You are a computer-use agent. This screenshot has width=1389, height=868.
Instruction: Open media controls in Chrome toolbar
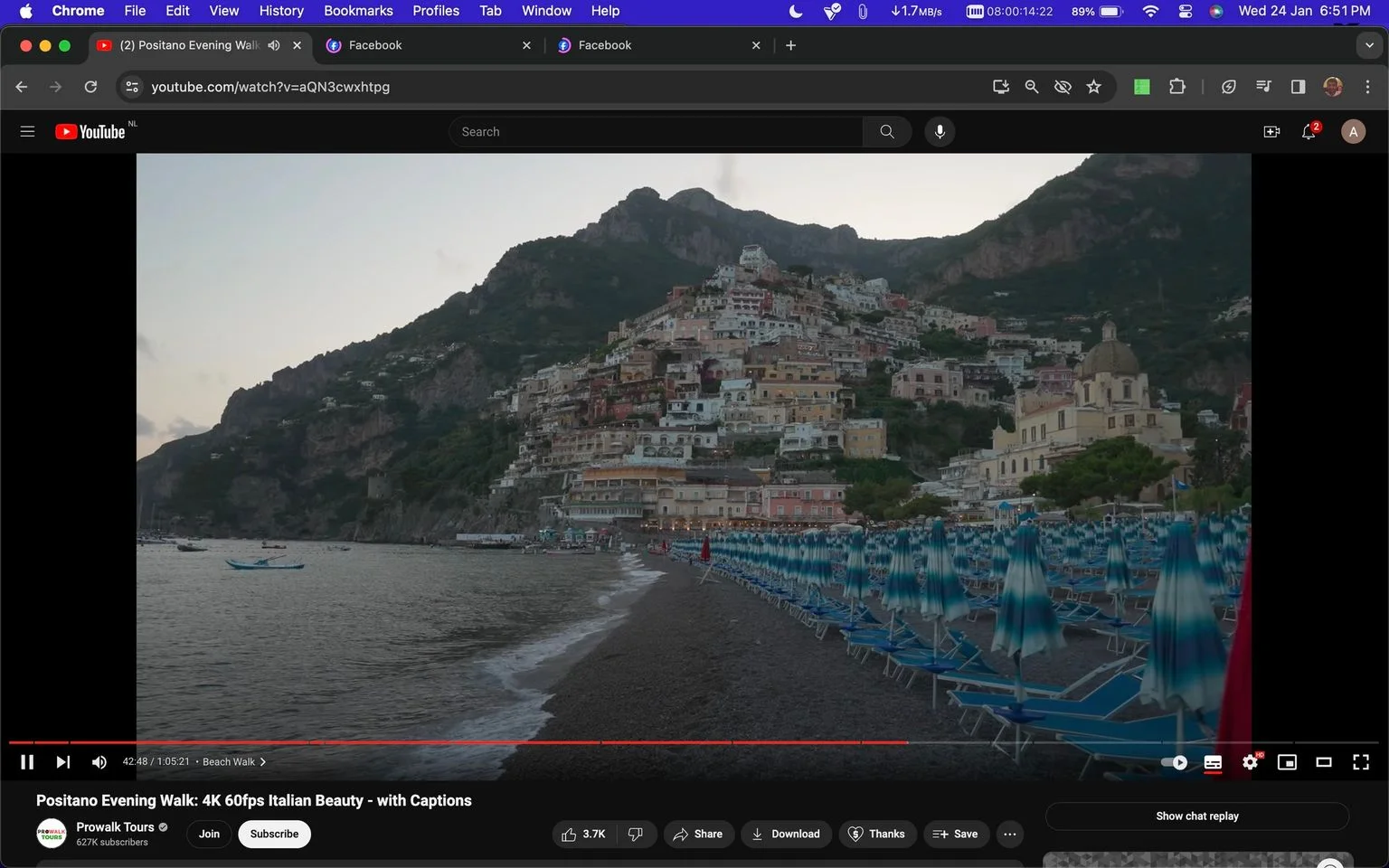(x=1263, y=87)
